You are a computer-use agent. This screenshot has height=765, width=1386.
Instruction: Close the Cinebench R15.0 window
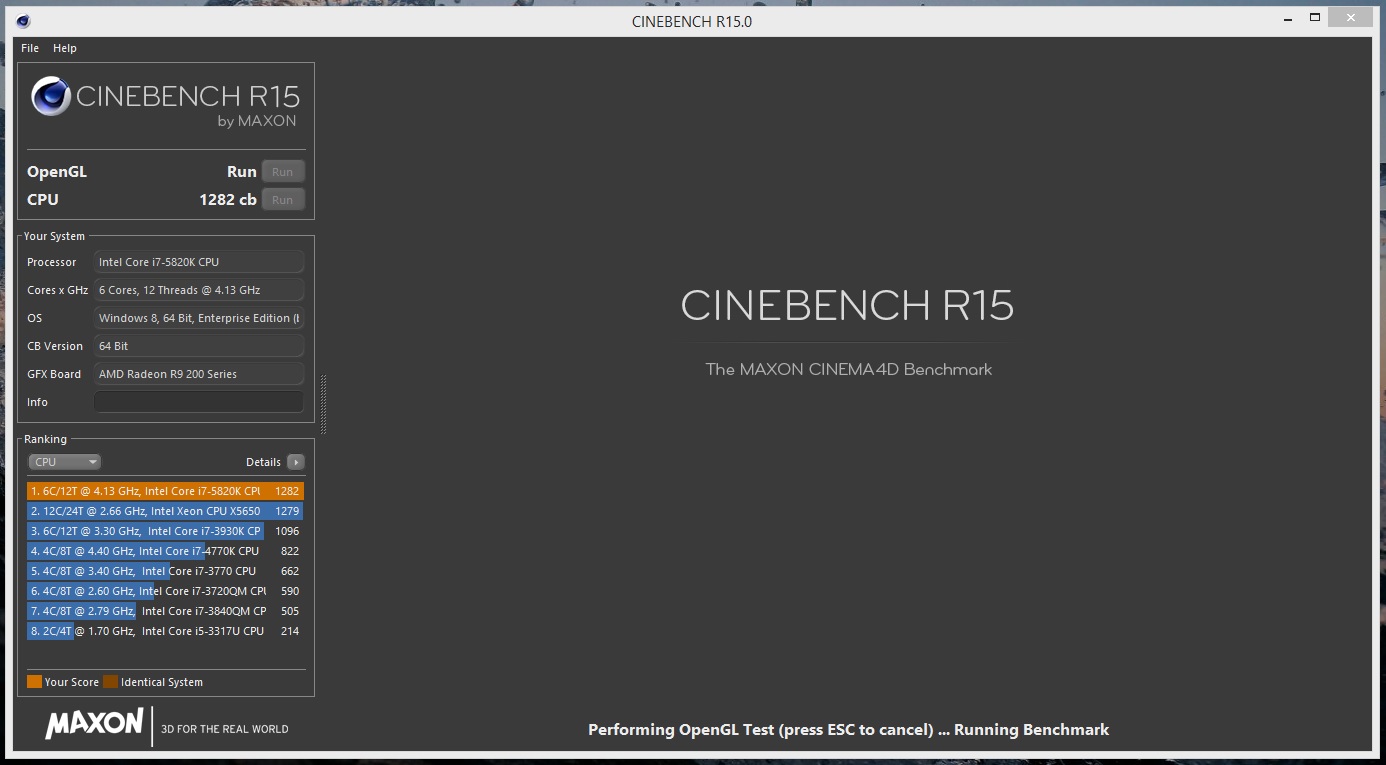(x=1351, y=18)
